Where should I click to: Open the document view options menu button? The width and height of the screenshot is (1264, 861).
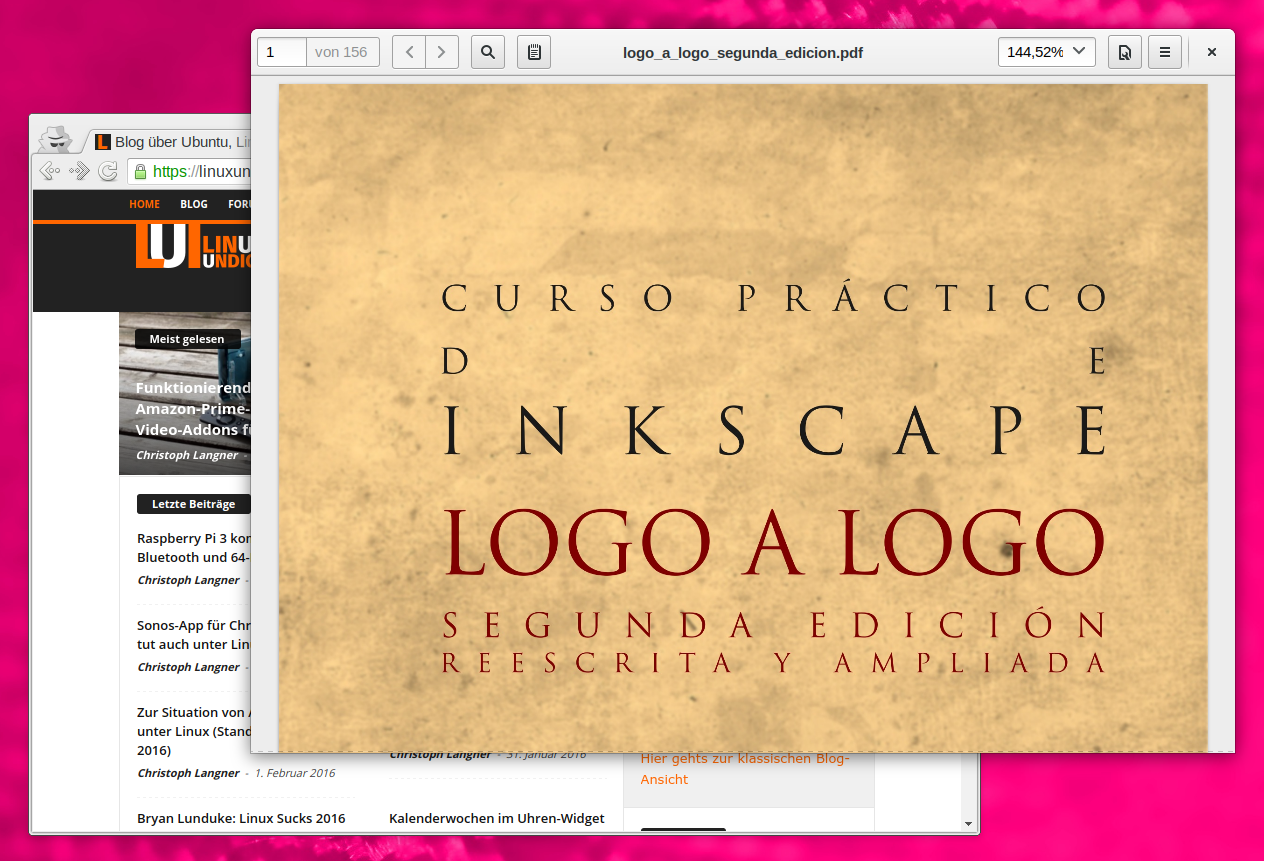pyautogui.click(x=1125, y=52)
